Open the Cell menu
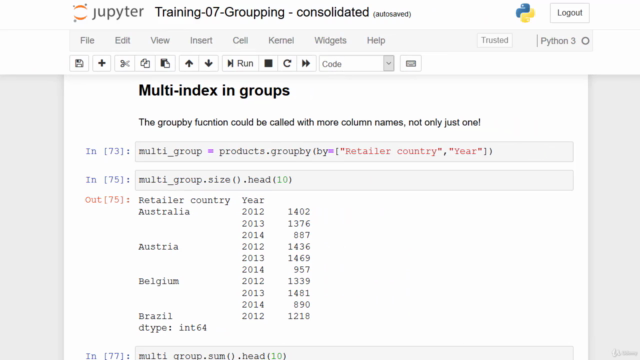 (240, 40)
